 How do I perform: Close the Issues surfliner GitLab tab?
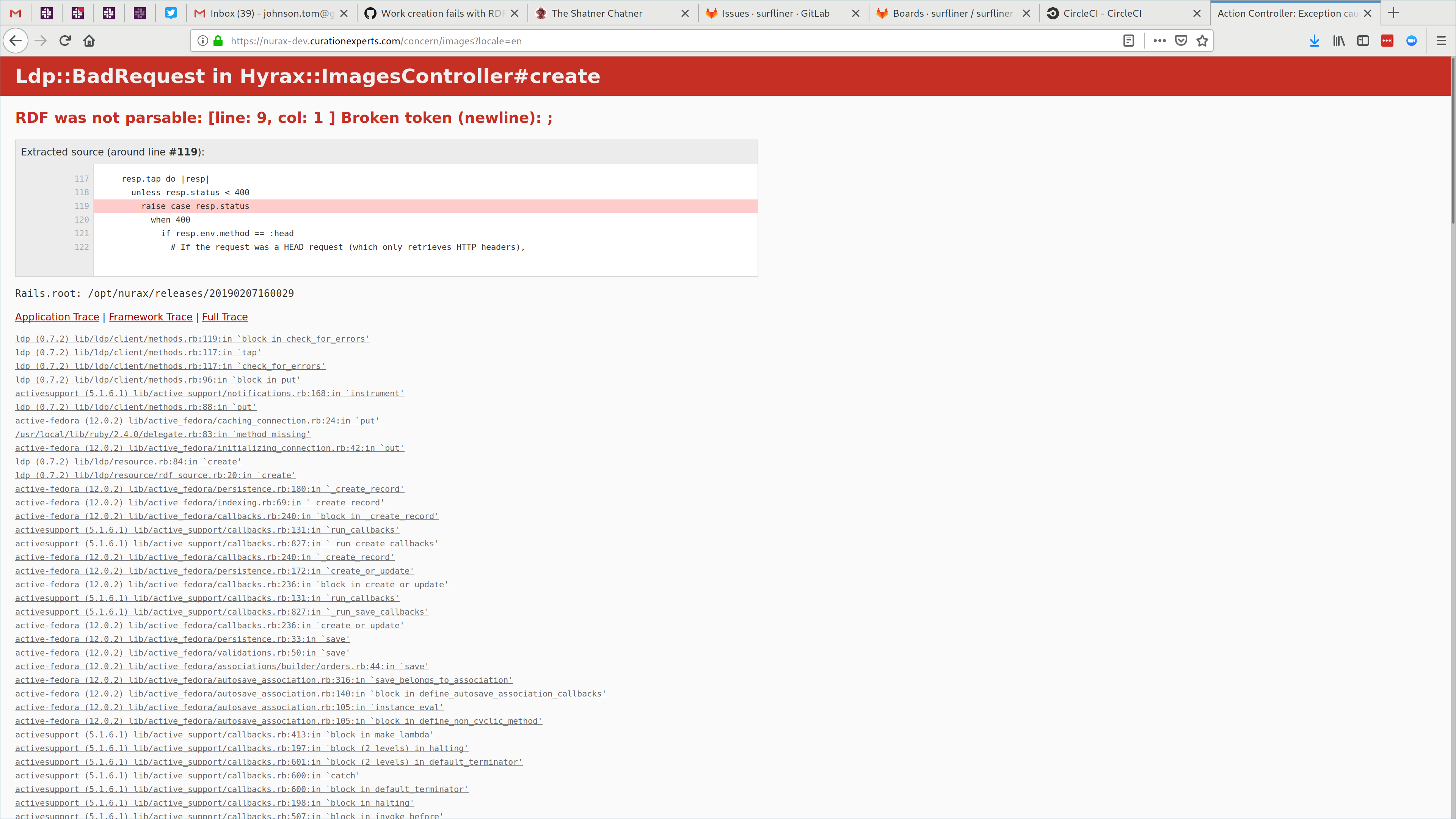(856, 13)
